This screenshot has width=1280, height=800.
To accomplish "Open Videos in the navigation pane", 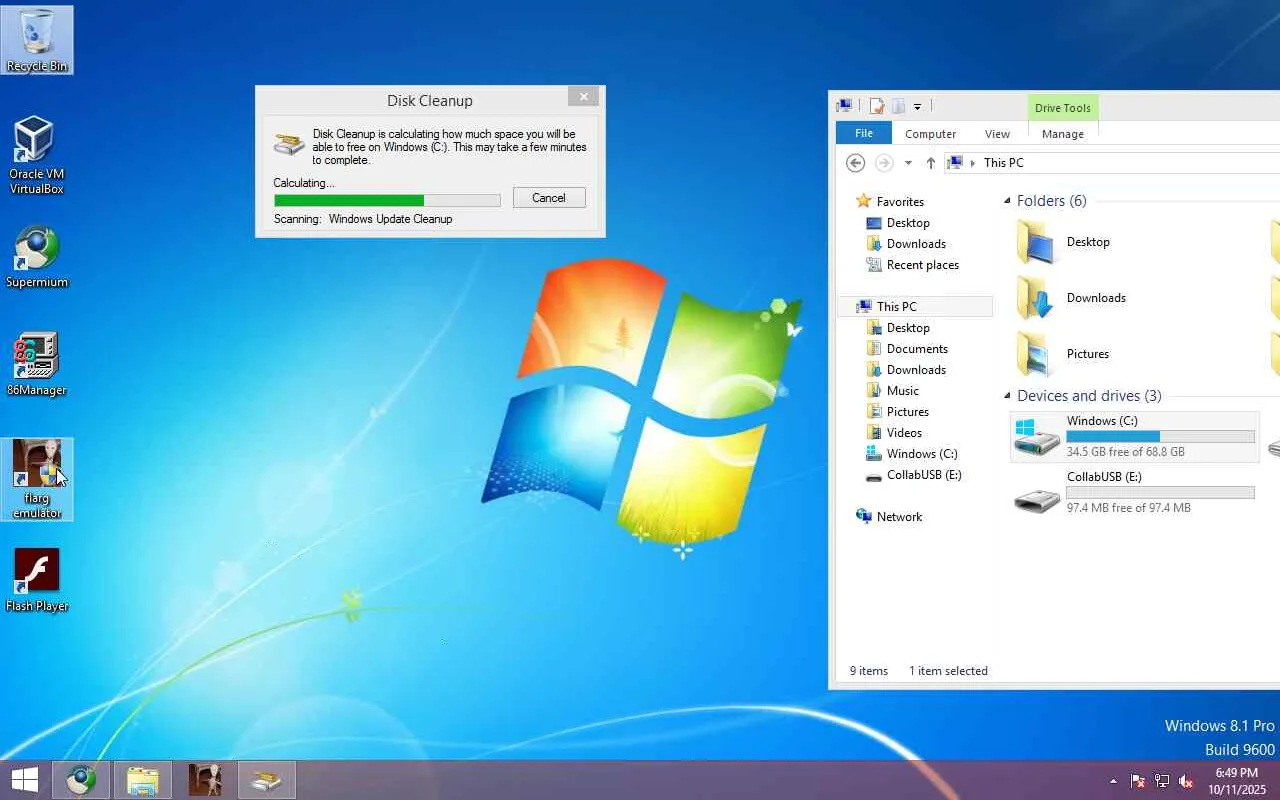I will [x=904, y=433].
